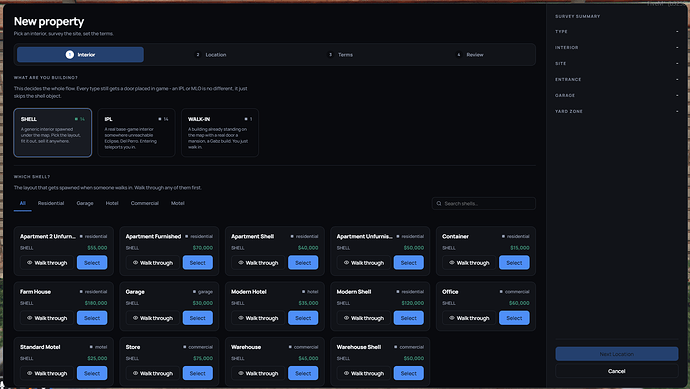This screenshot has height=389, width=690.
Task: Select the Warehouse Shell $50,000 shell
Action: (409, 373)
